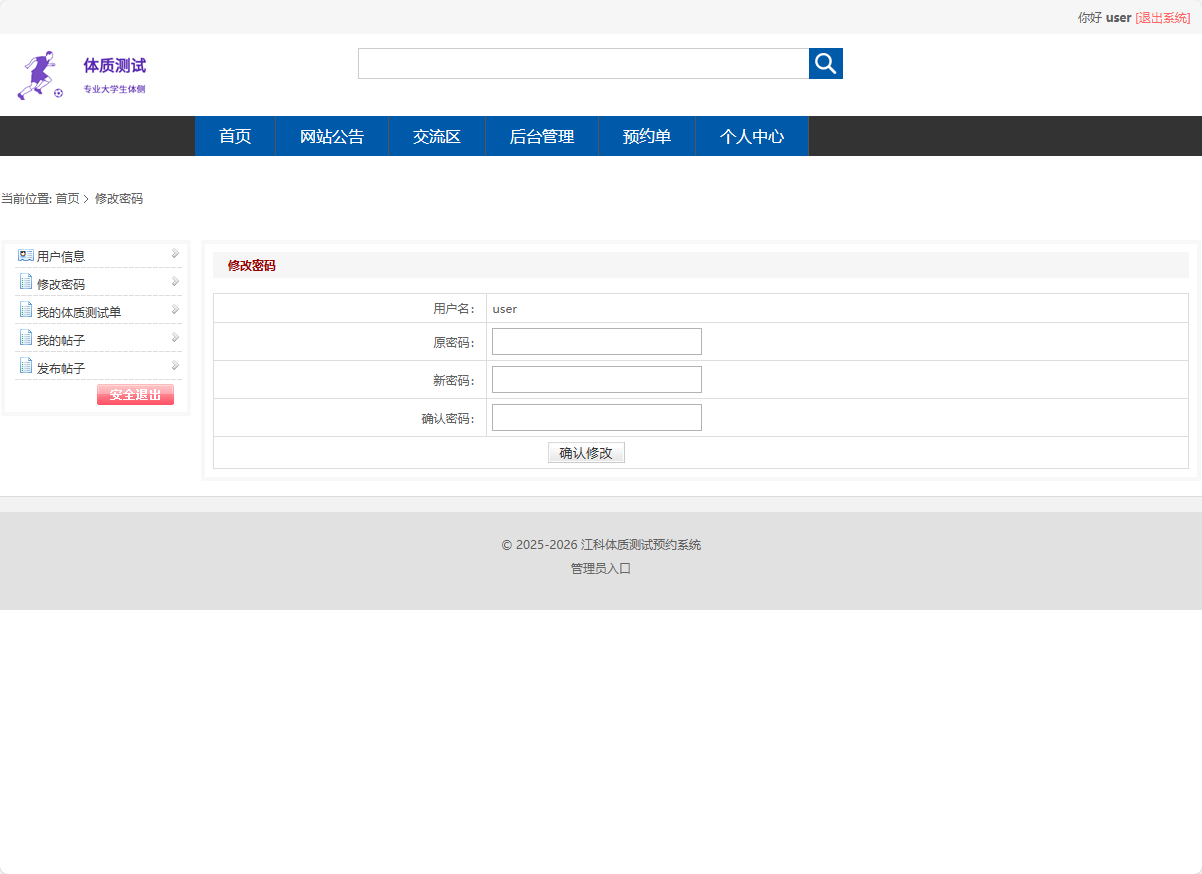Select 个人中心 from the navigation bar

point(751,136)
